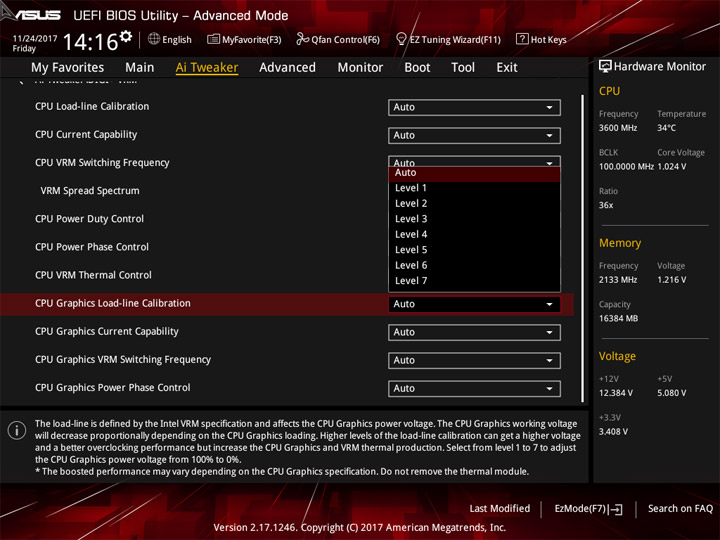Screen dimensions: 720x540
Task: Select CPU VRM Thermal Control label
Action: [93, 275]
